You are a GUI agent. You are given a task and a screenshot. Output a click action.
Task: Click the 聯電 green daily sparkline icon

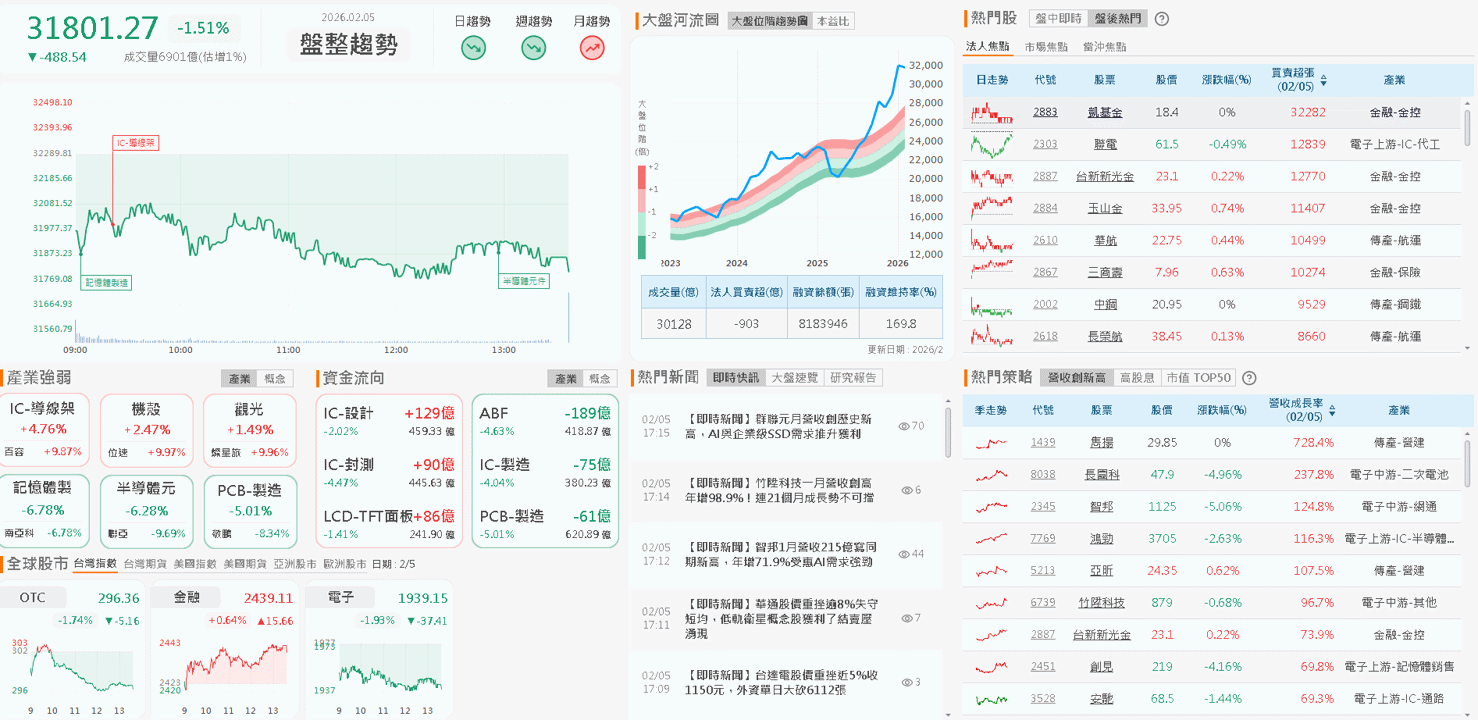[x=991, y=145]
